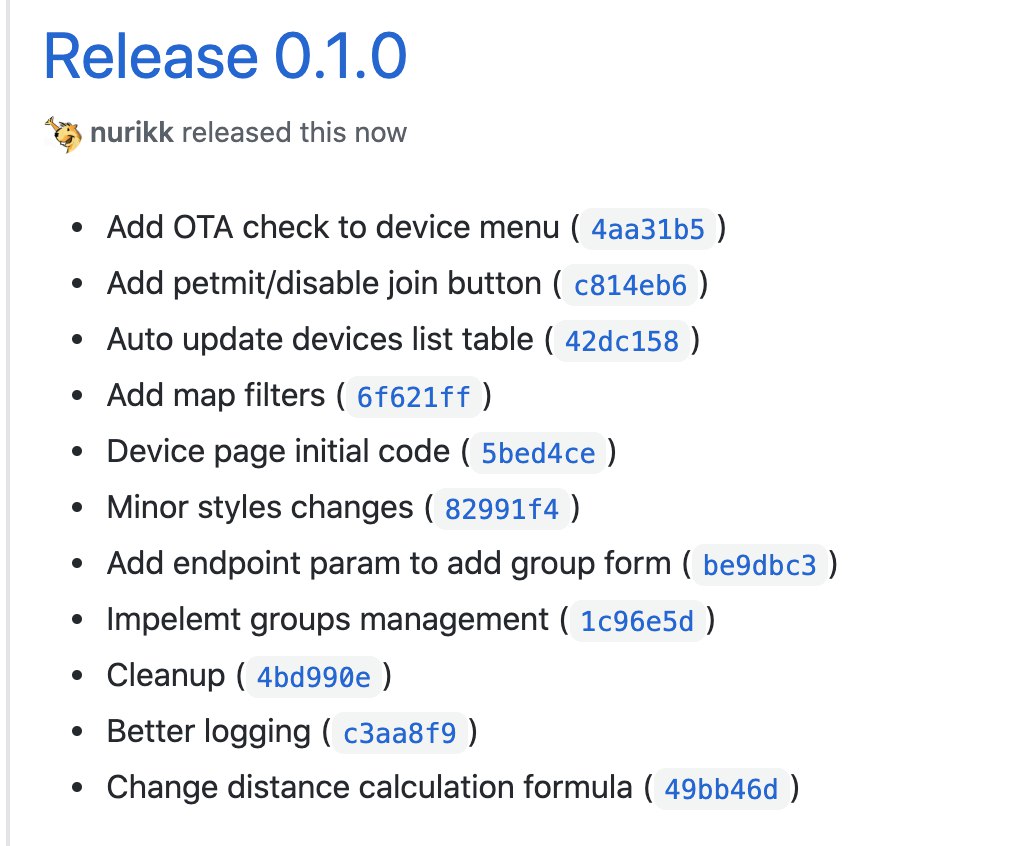
Task: Open commit 1c96e5d for groups management
Action: point(637,621)
